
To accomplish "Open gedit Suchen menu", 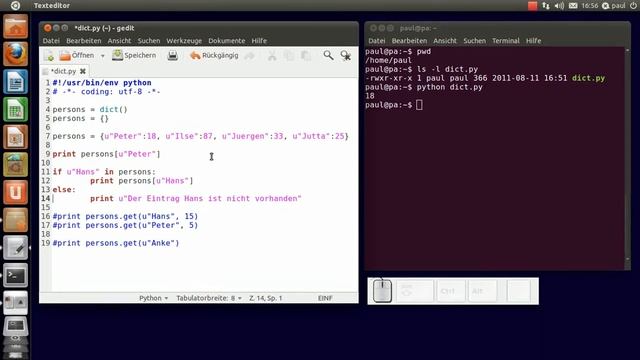I will click(x=149, y=41).
